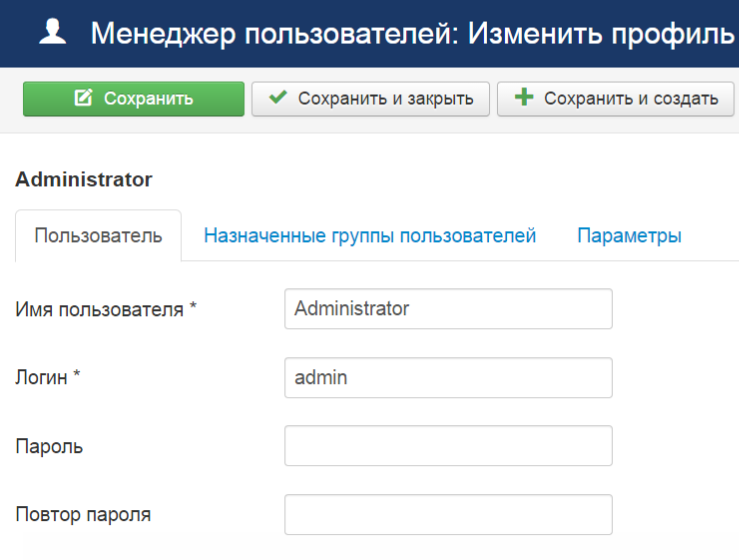The height and width of the screenshot is (560, 739).
Task: Click the Логин * label
Action: (48, 378)
